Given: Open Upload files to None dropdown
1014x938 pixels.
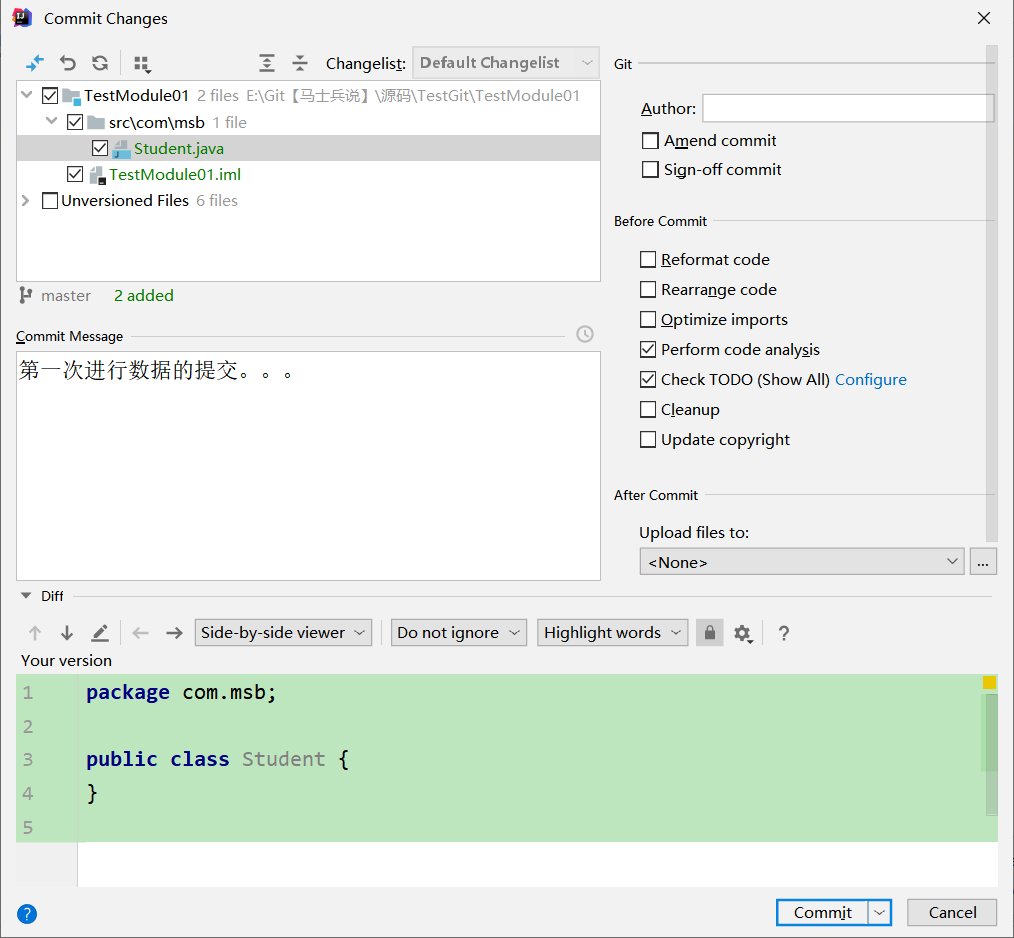Looking at the screenshot, I should pyautogui.click(x=802, y=562).
